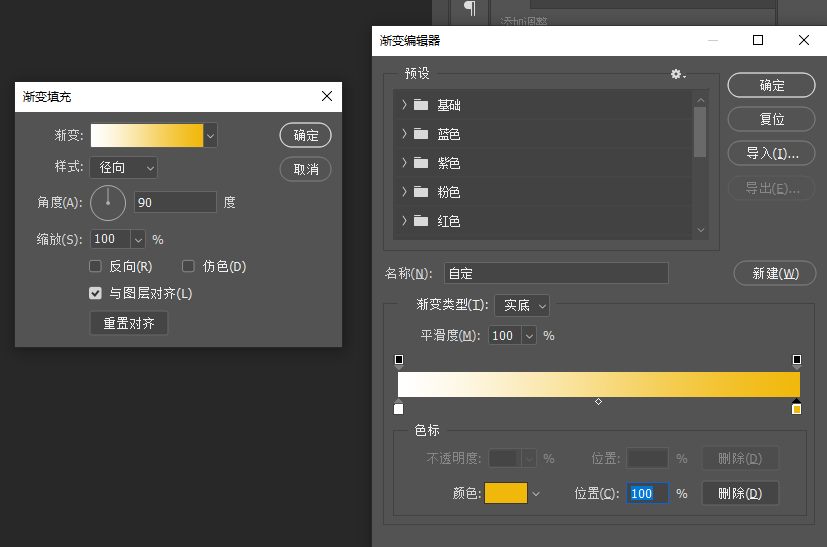Open the 样式 style dropdown showing 径向
Screen dimensions: 827x547
124,168
